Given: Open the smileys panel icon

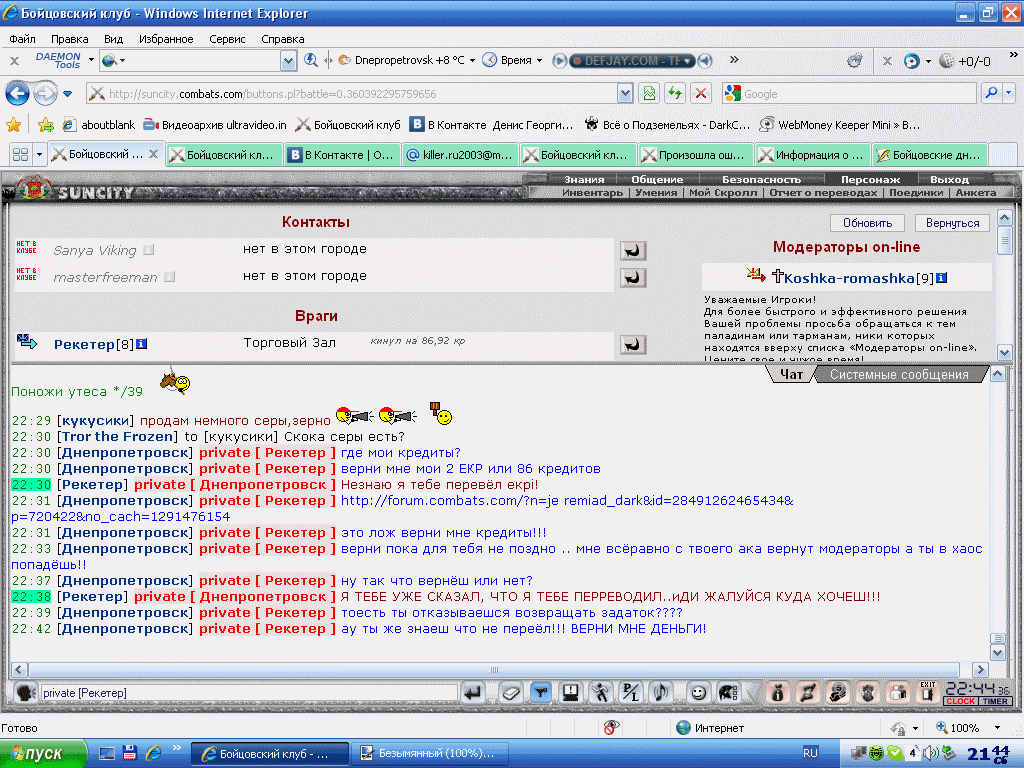Looking at the screenshot, I should coord(698,693).
